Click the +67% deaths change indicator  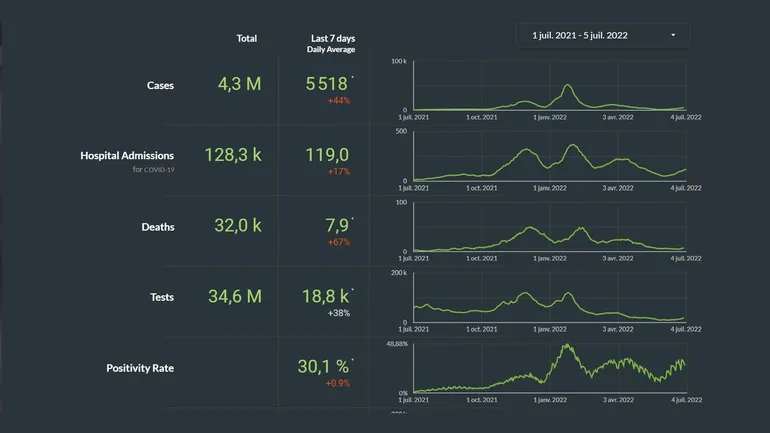(x=339, y=242)
